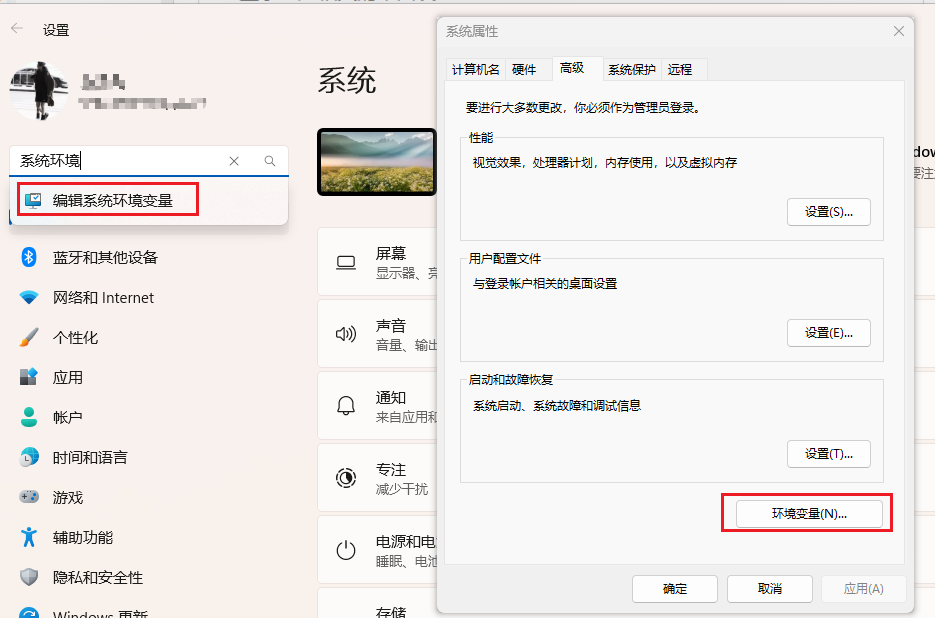
Task: Select the 个性化 paintbrush icon
Action: [29, 337]
